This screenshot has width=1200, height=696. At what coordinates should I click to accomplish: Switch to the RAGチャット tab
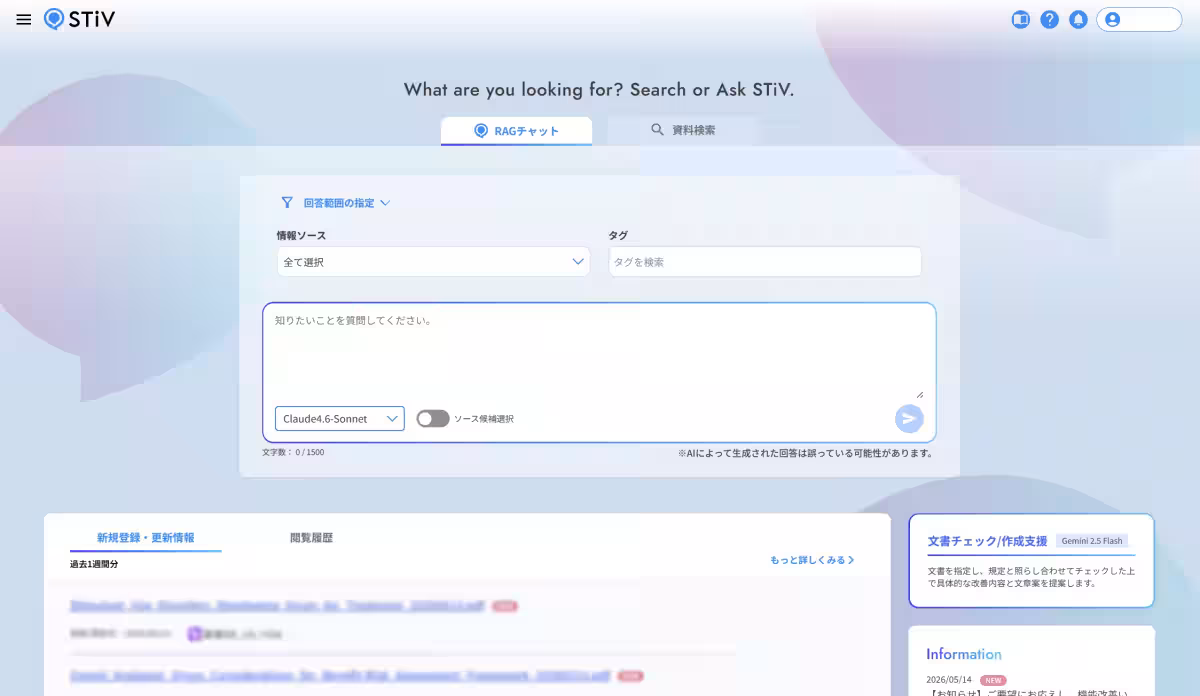516,131
